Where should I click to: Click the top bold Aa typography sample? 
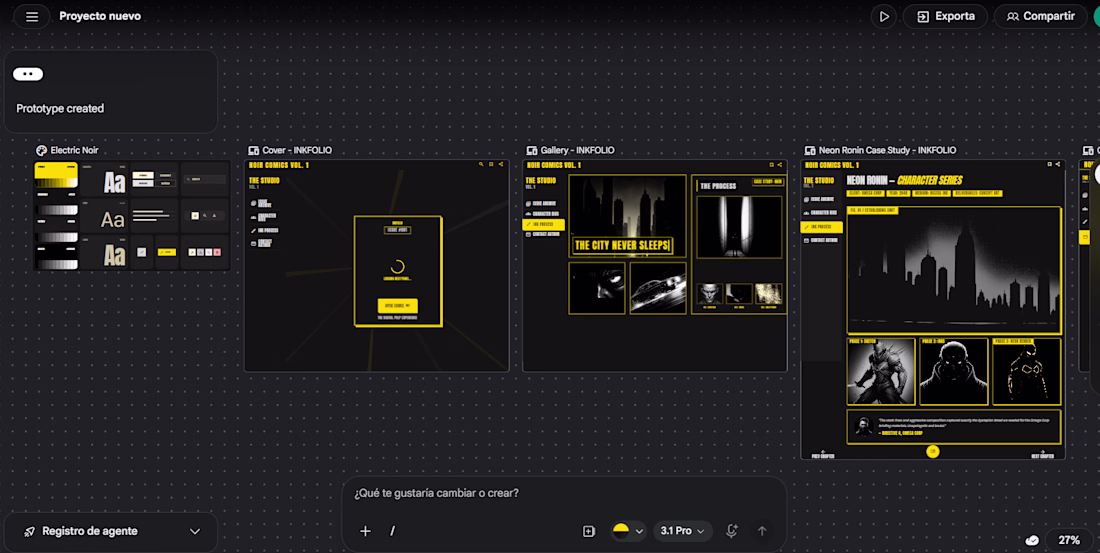114,182
